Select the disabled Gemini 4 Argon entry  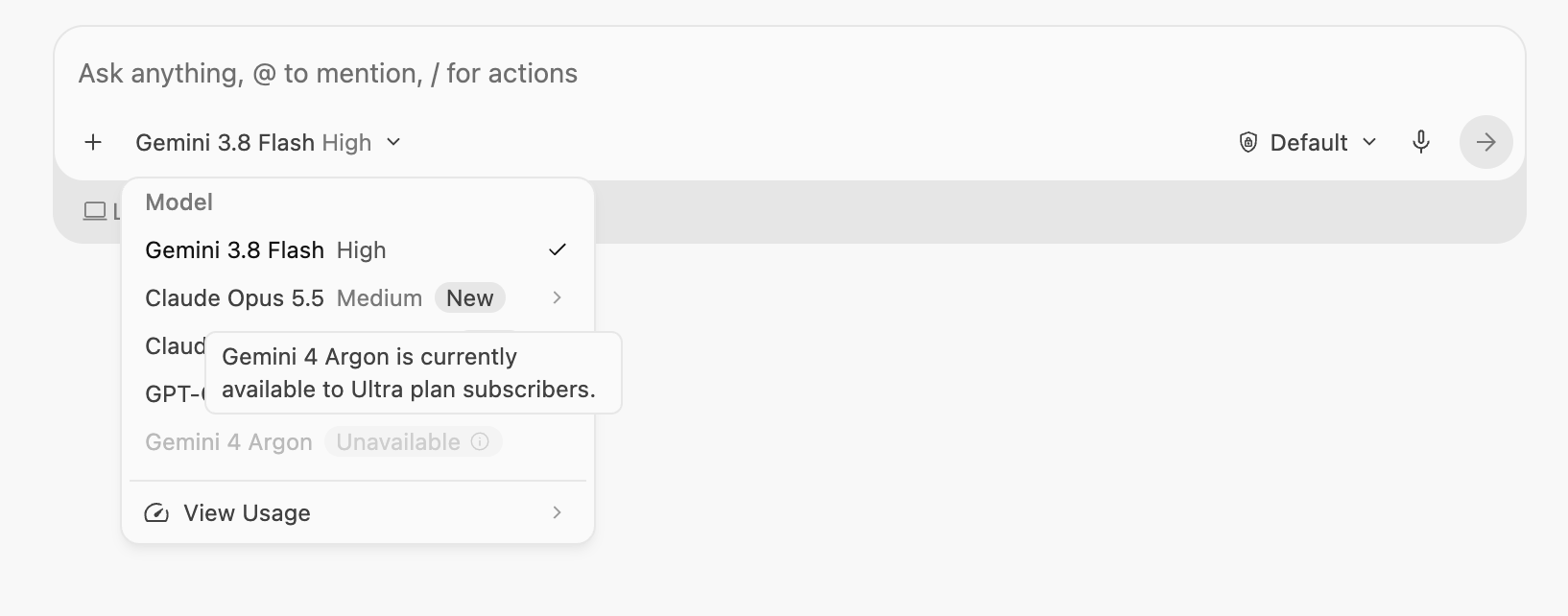coord(358,442)
